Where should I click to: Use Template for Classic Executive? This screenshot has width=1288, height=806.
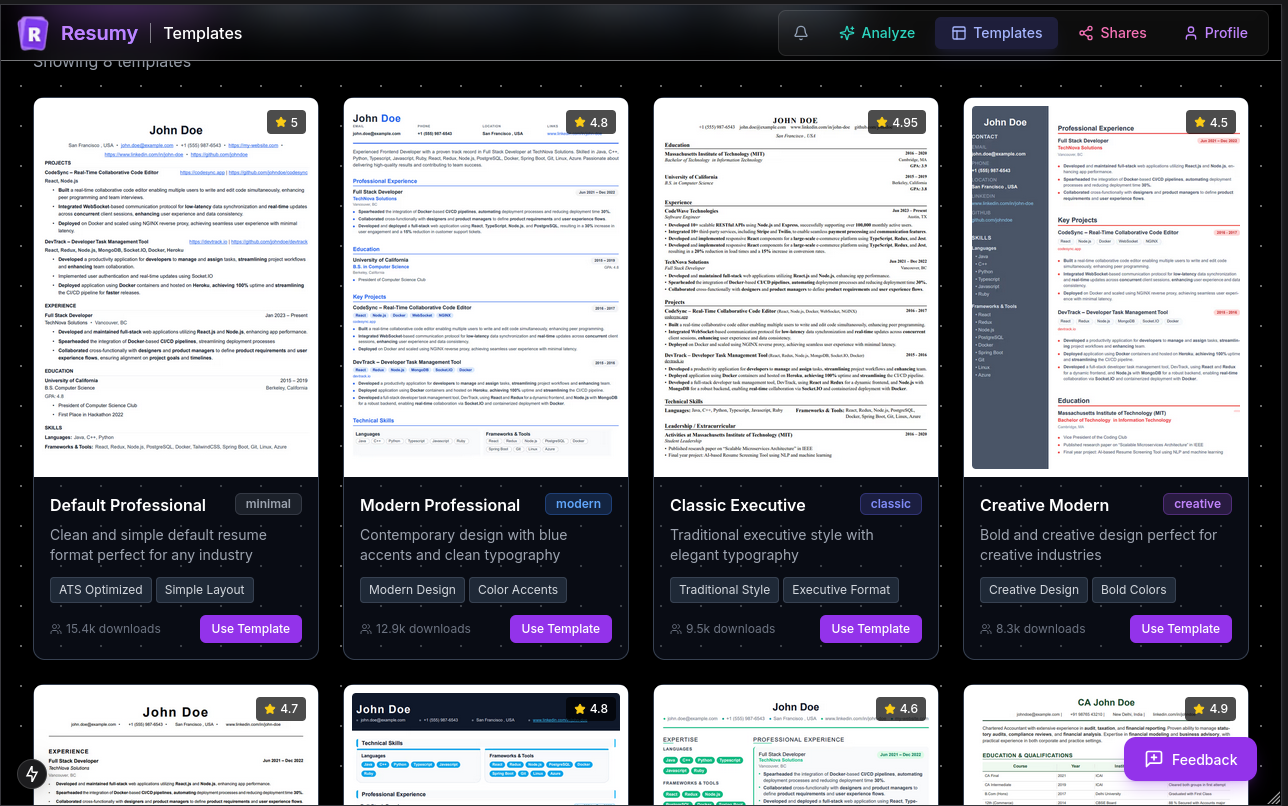tap(870, 628)
